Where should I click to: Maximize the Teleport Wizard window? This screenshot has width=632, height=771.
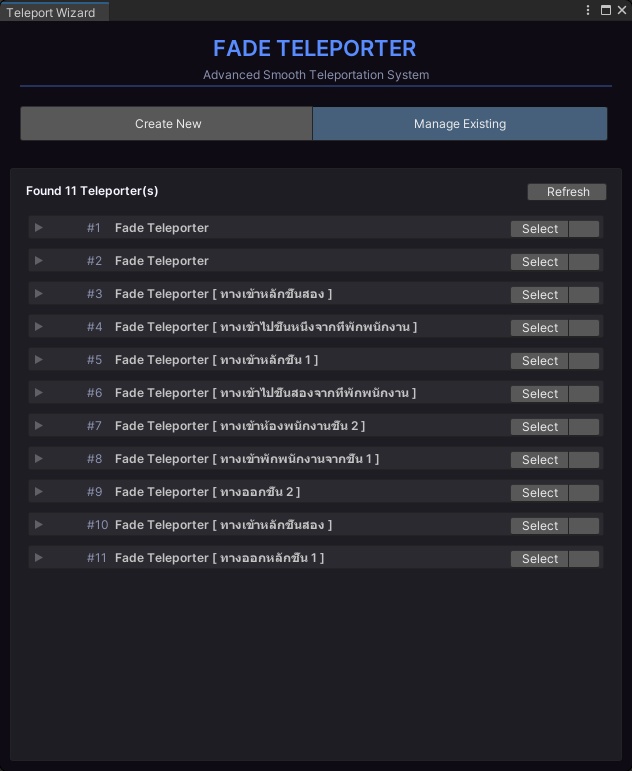pos(605,10)
